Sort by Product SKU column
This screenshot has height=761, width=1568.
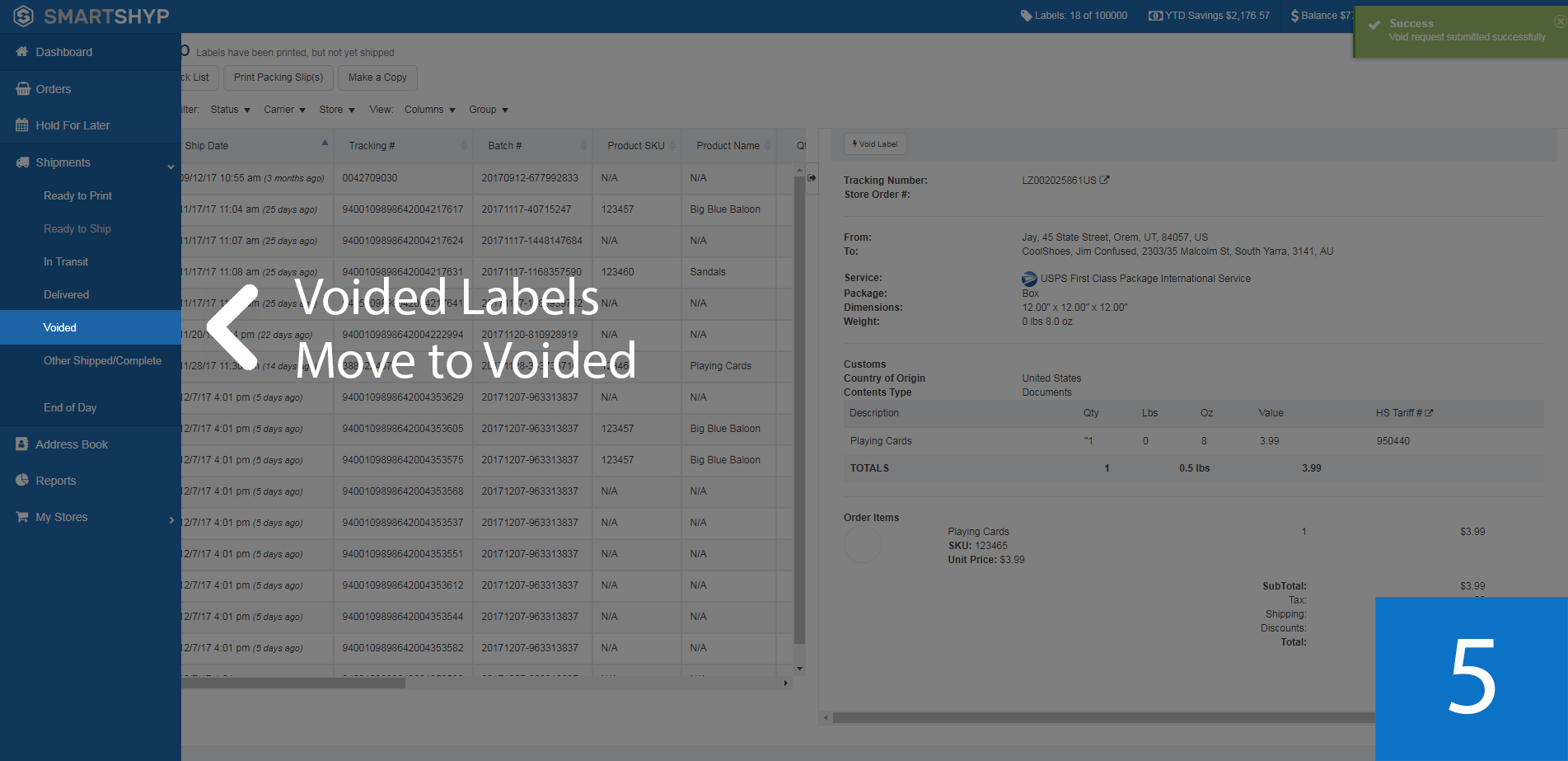[x=636, y=146]
